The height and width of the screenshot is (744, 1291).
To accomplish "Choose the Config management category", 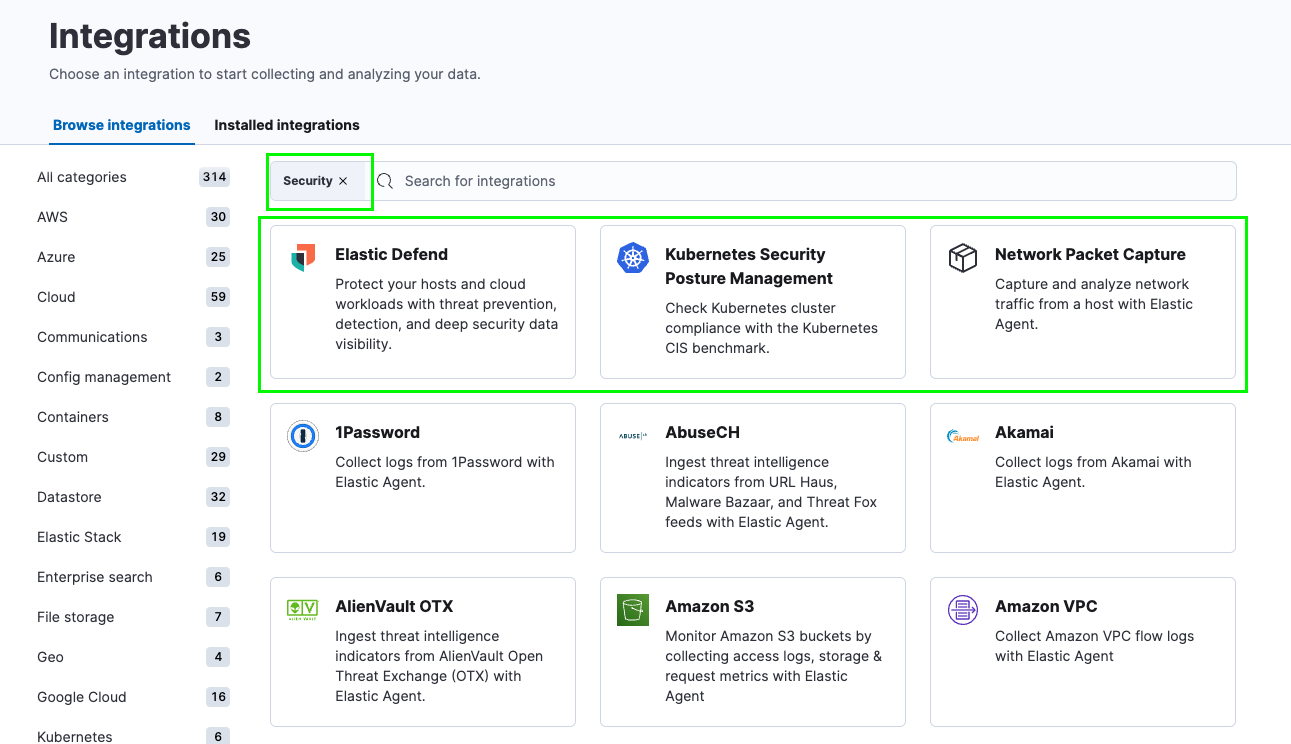I will click(104, 377).
